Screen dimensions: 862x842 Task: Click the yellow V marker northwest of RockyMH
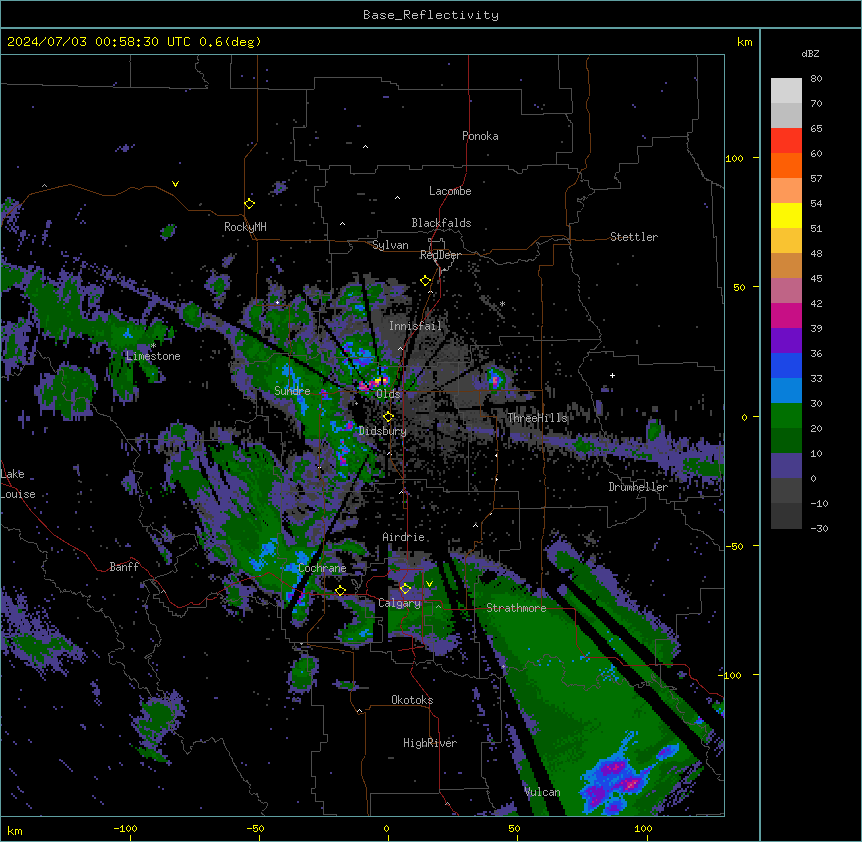(175, 184)
